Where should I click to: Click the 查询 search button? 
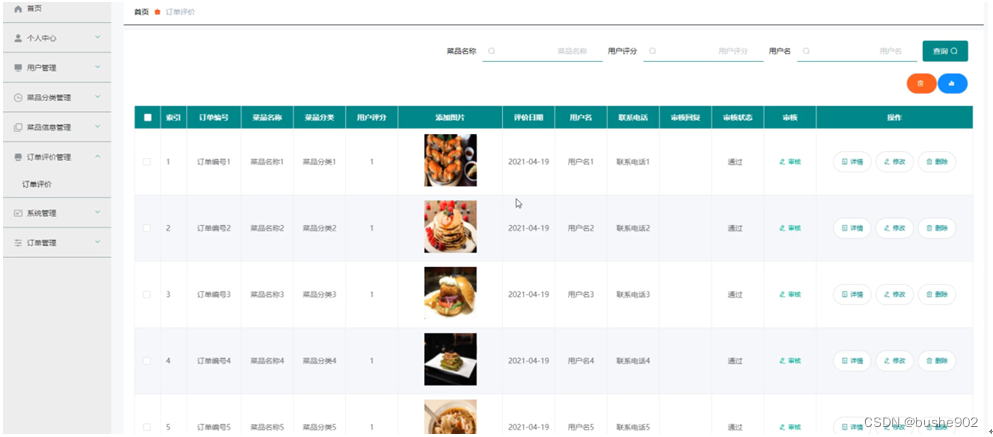click(x=945, y=51)
